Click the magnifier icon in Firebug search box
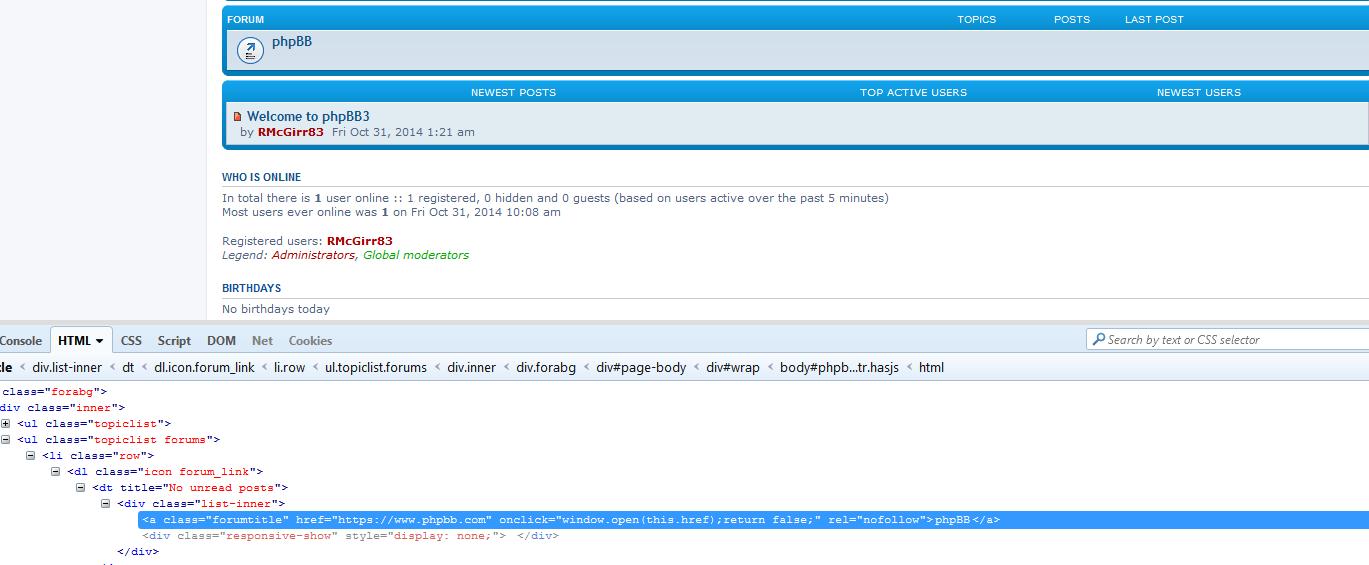 (1098, 339)
